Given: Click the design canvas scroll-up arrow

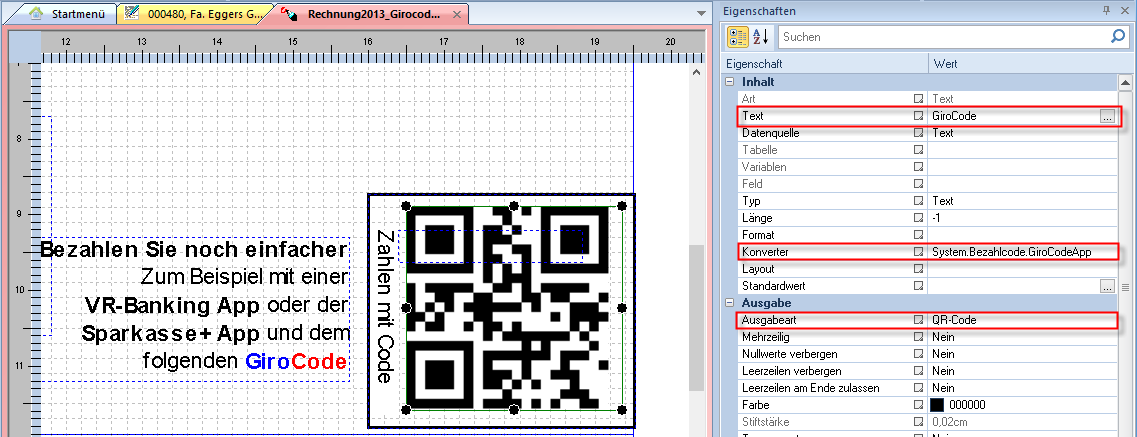Looking at the screenshot, I should click(x=696, y=72).
